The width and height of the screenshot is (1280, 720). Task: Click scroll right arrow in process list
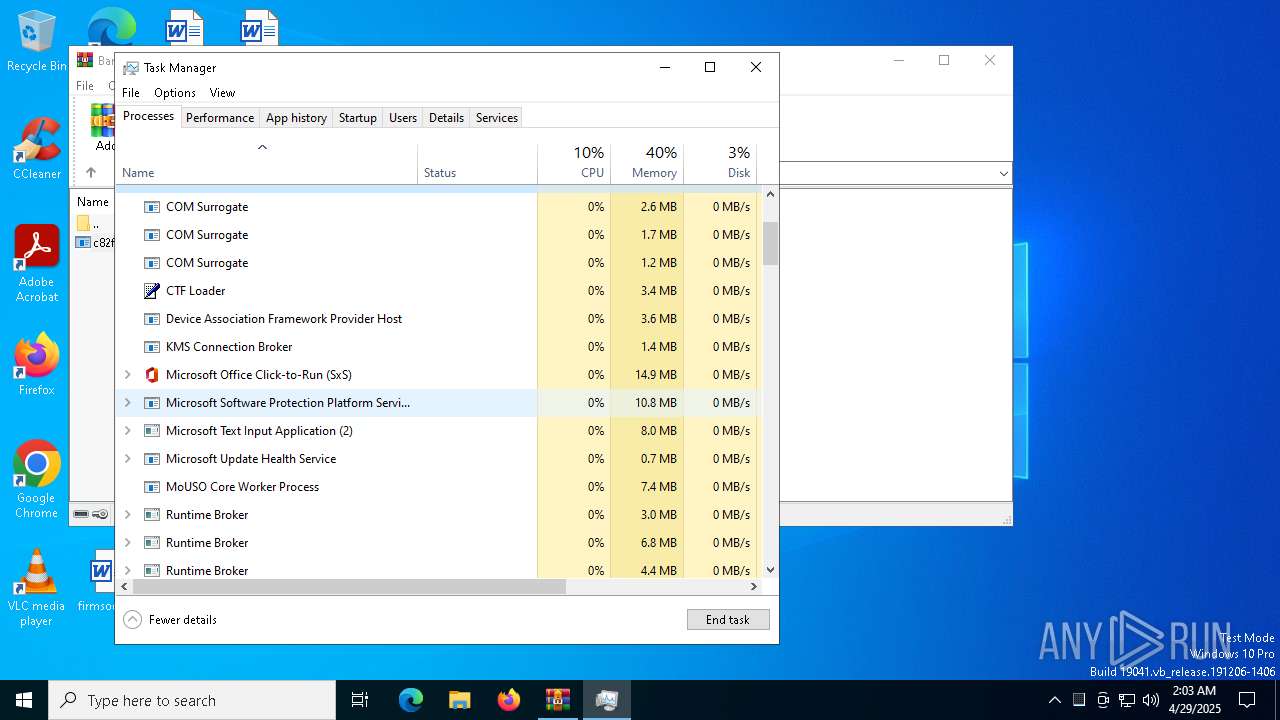[754, 587]
